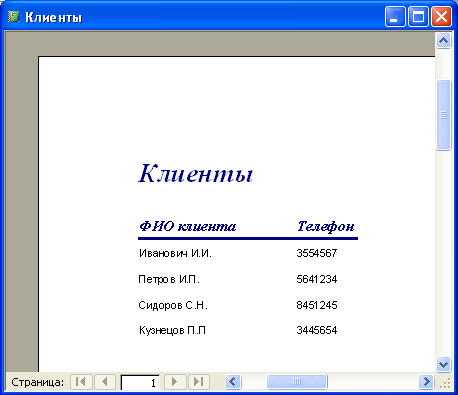Go to previous report page
The height and width of the screenshot is (395, 458).
pos(105,382)
